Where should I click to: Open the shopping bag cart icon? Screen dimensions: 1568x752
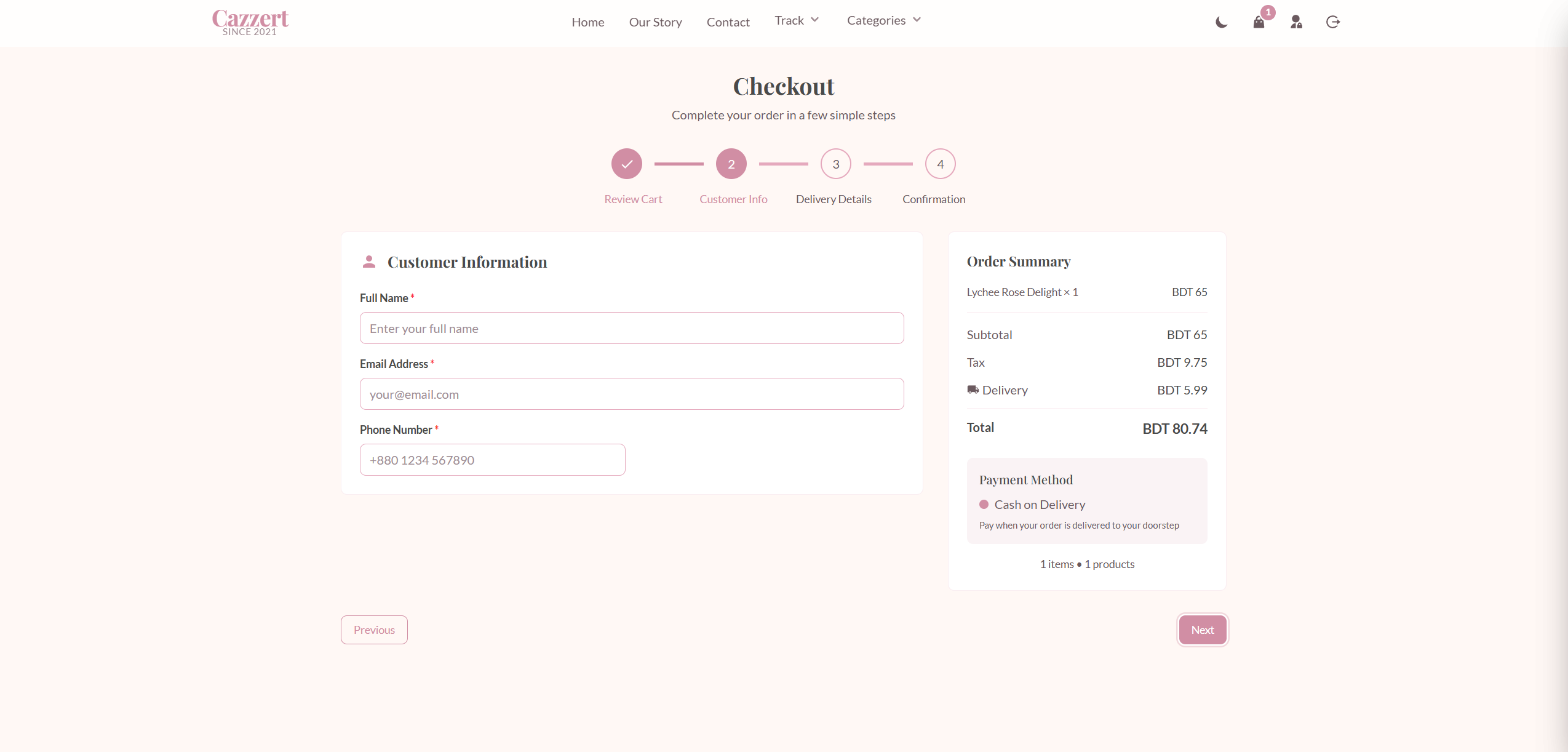pyautogui.click(x=1259, y=23)
